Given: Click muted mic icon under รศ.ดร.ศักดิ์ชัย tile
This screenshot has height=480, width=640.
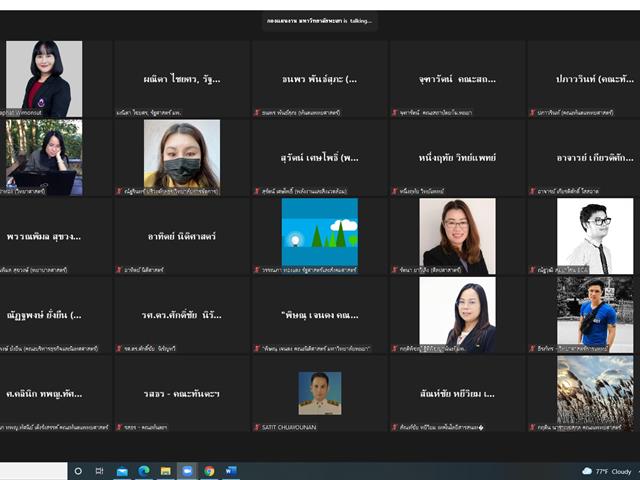Looking at the screenshot, I should click(119, 349).
